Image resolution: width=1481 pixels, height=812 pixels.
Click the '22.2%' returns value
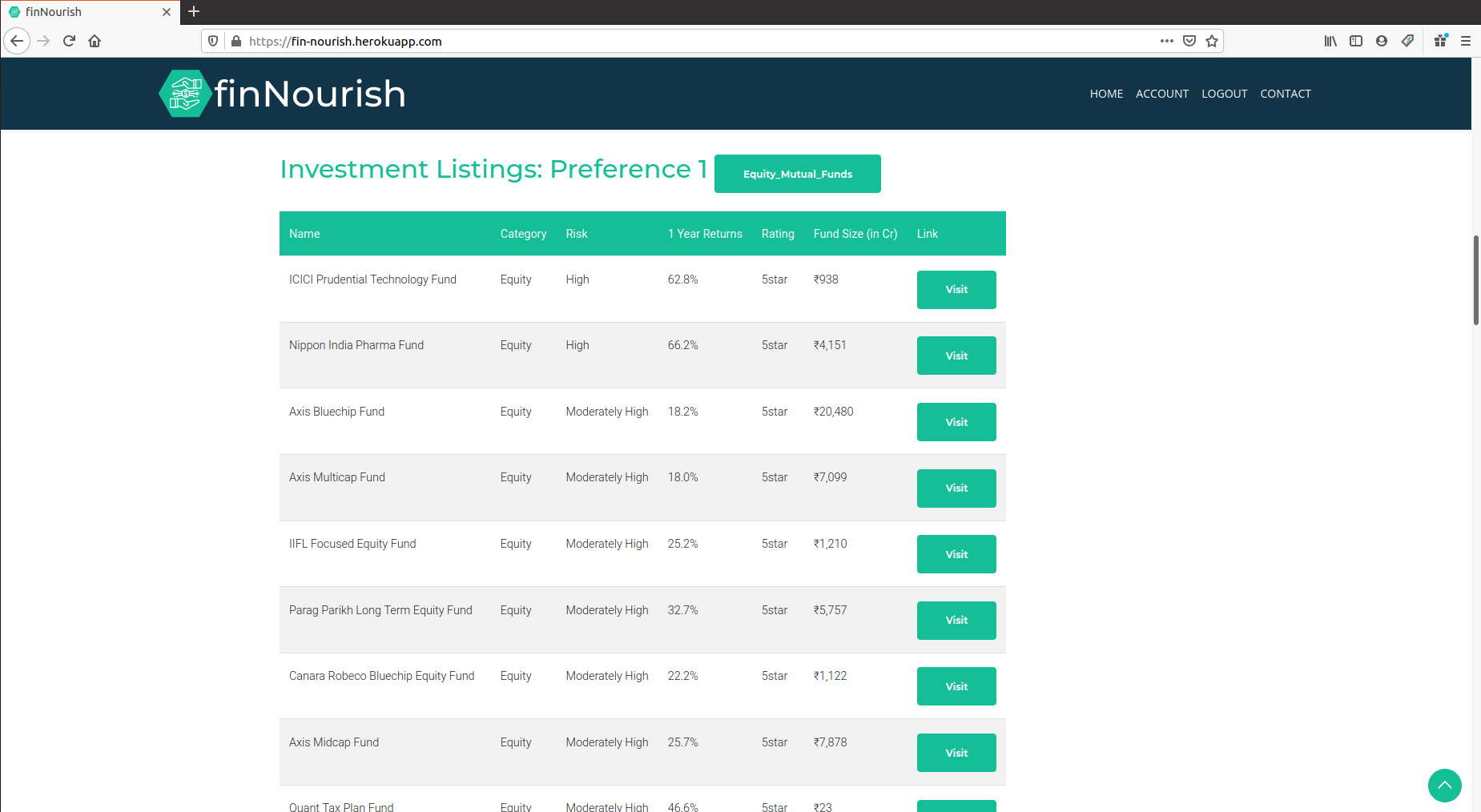[682, 676]
